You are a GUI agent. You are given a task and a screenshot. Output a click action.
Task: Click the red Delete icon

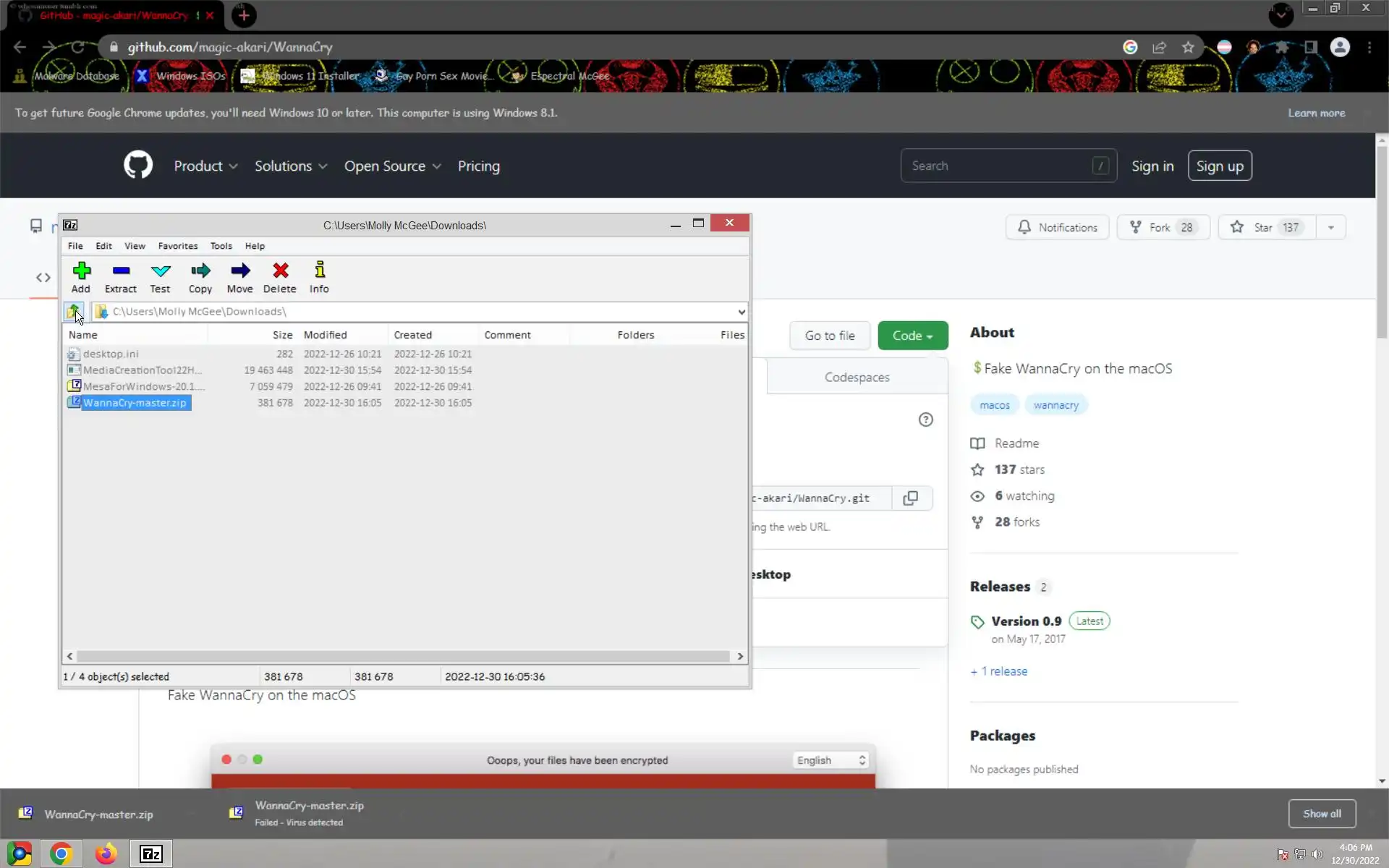(280, 271)
